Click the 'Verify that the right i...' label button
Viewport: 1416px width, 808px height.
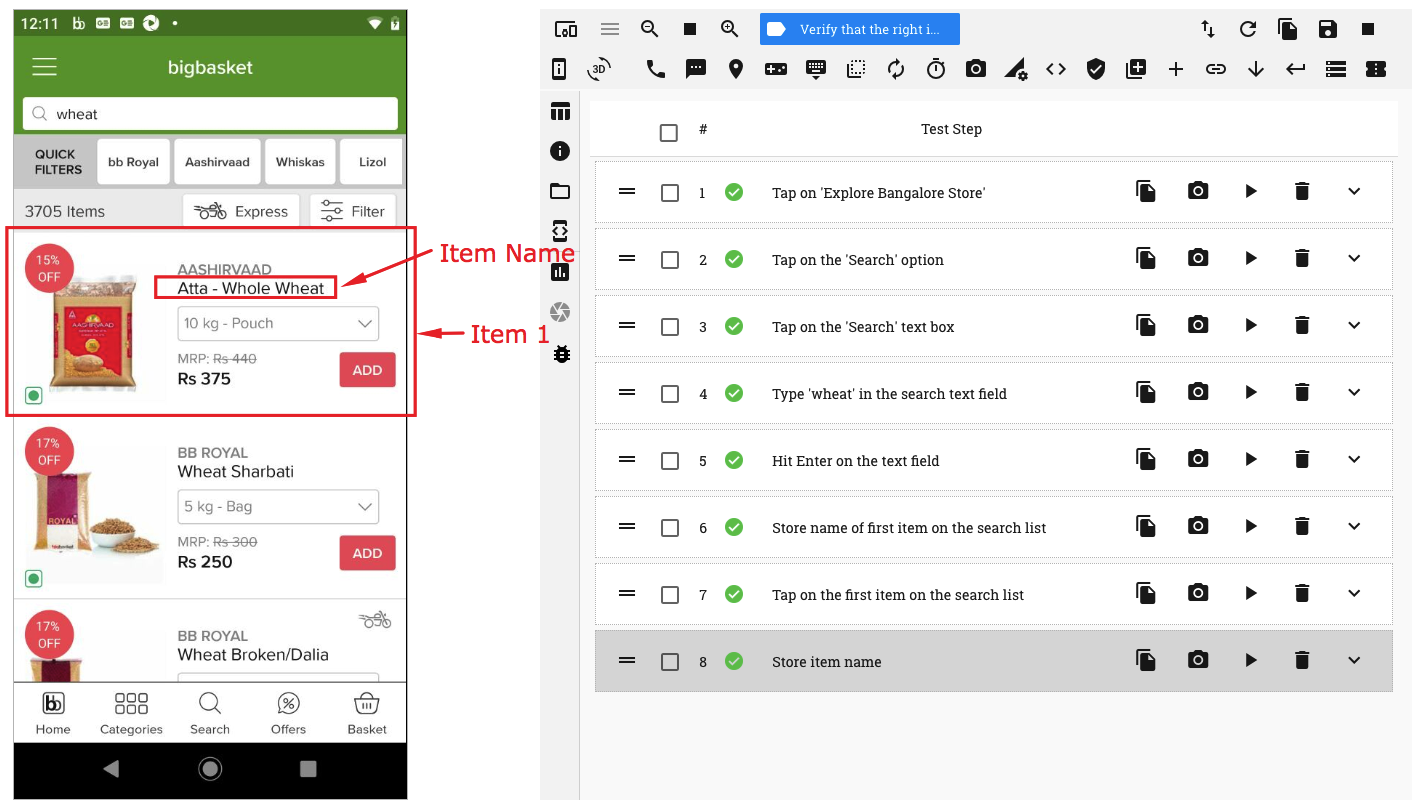(x=860, y=29)
